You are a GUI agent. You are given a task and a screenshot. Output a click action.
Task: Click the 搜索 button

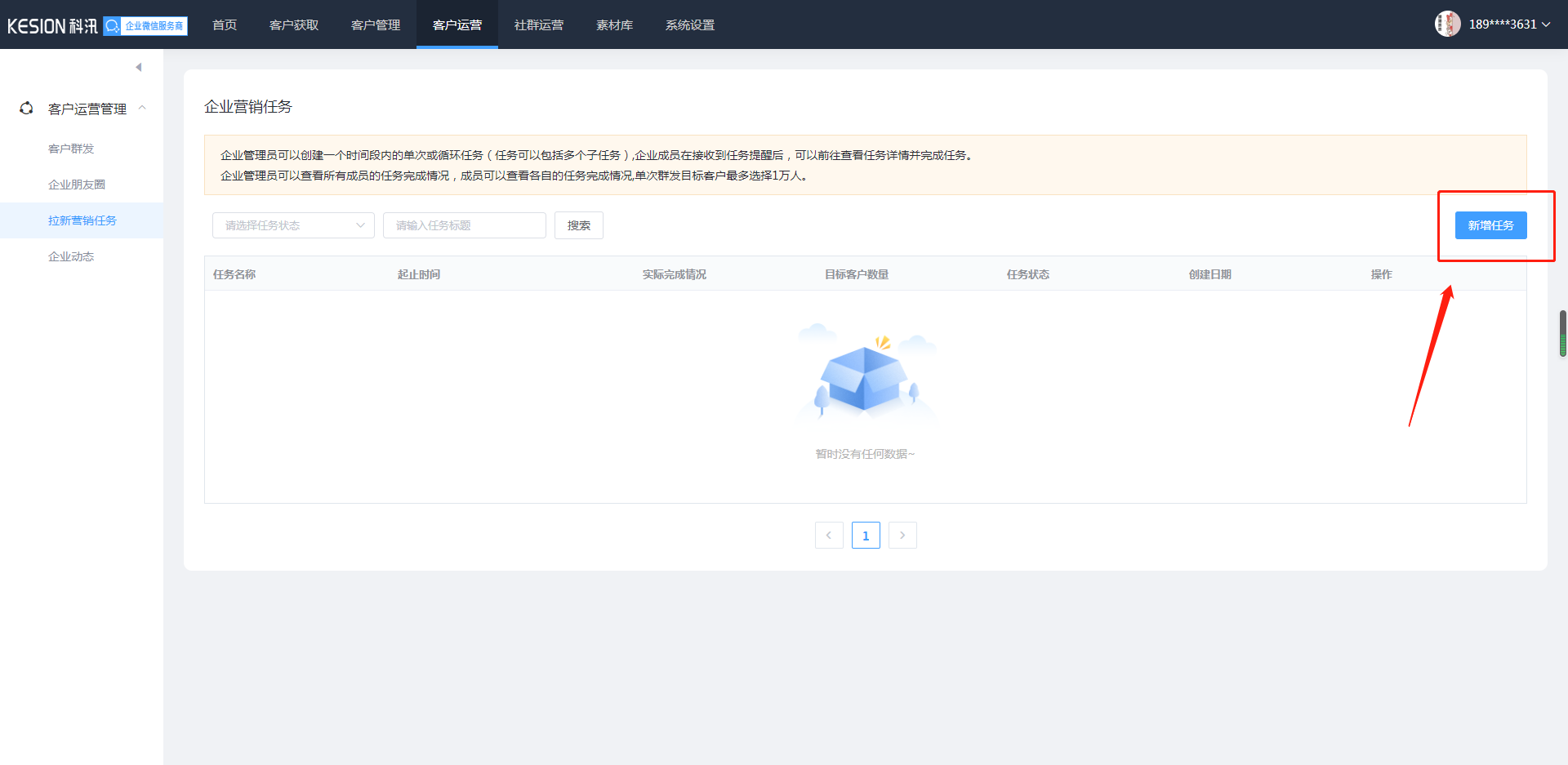(579, 225)
